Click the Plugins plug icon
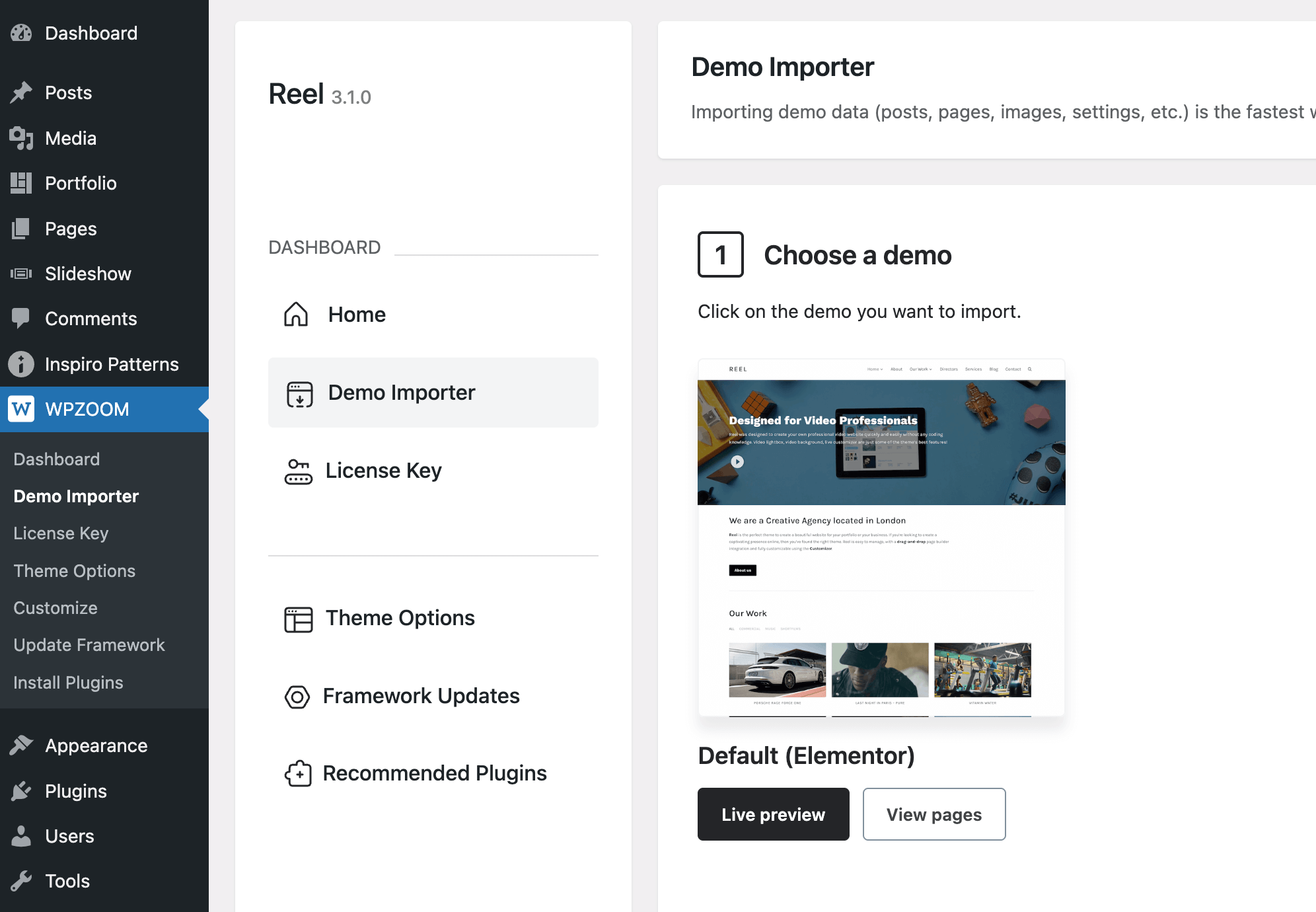This screenshot has width=1316, height=912. [21, 791]
